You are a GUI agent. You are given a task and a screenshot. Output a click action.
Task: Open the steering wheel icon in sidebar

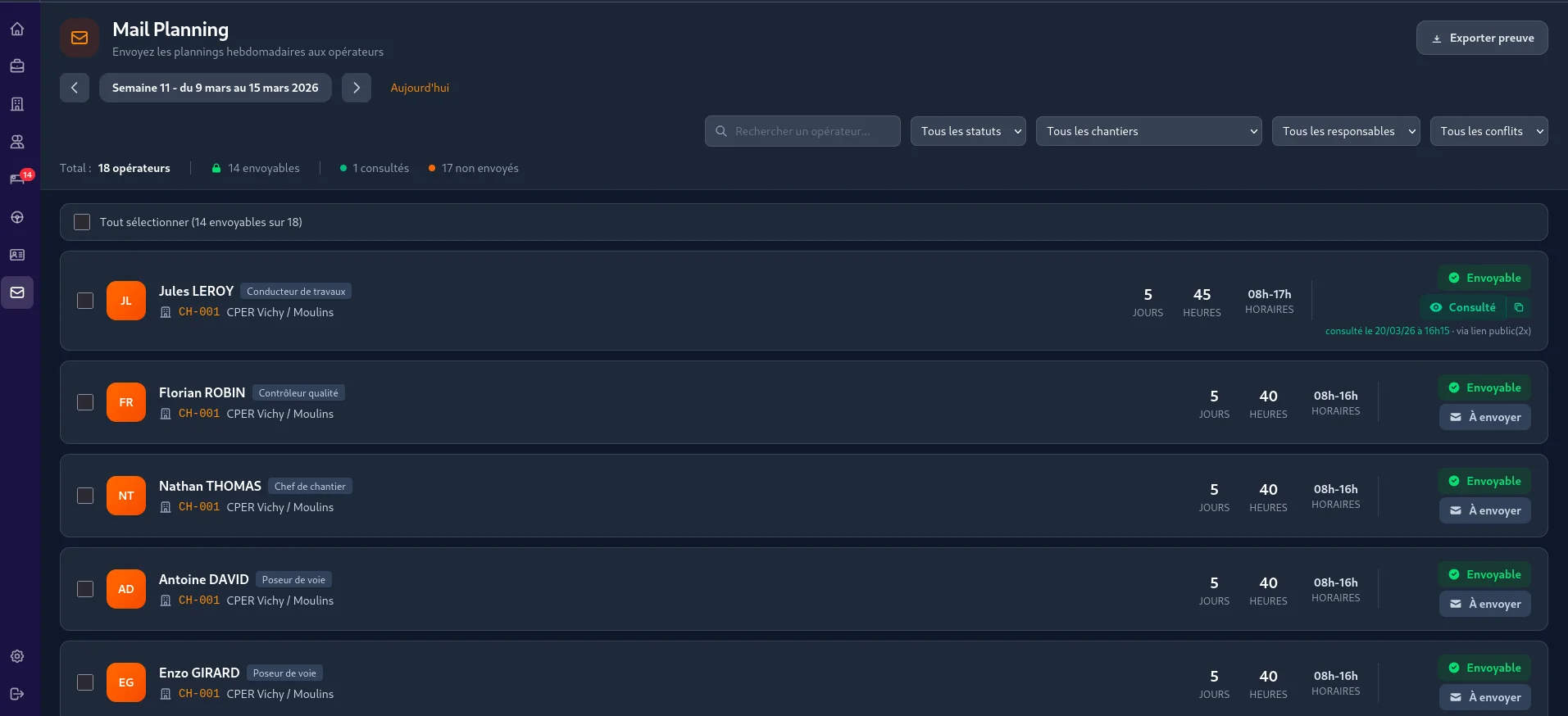click(17, 217)
